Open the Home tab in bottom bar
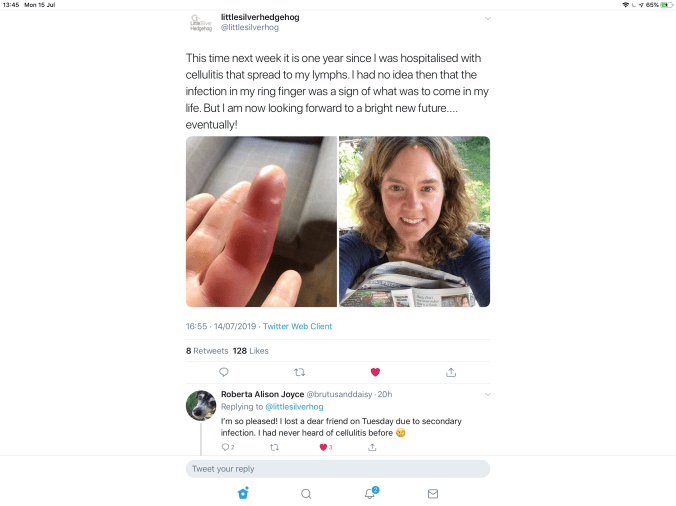 click(x=243, y=493)
